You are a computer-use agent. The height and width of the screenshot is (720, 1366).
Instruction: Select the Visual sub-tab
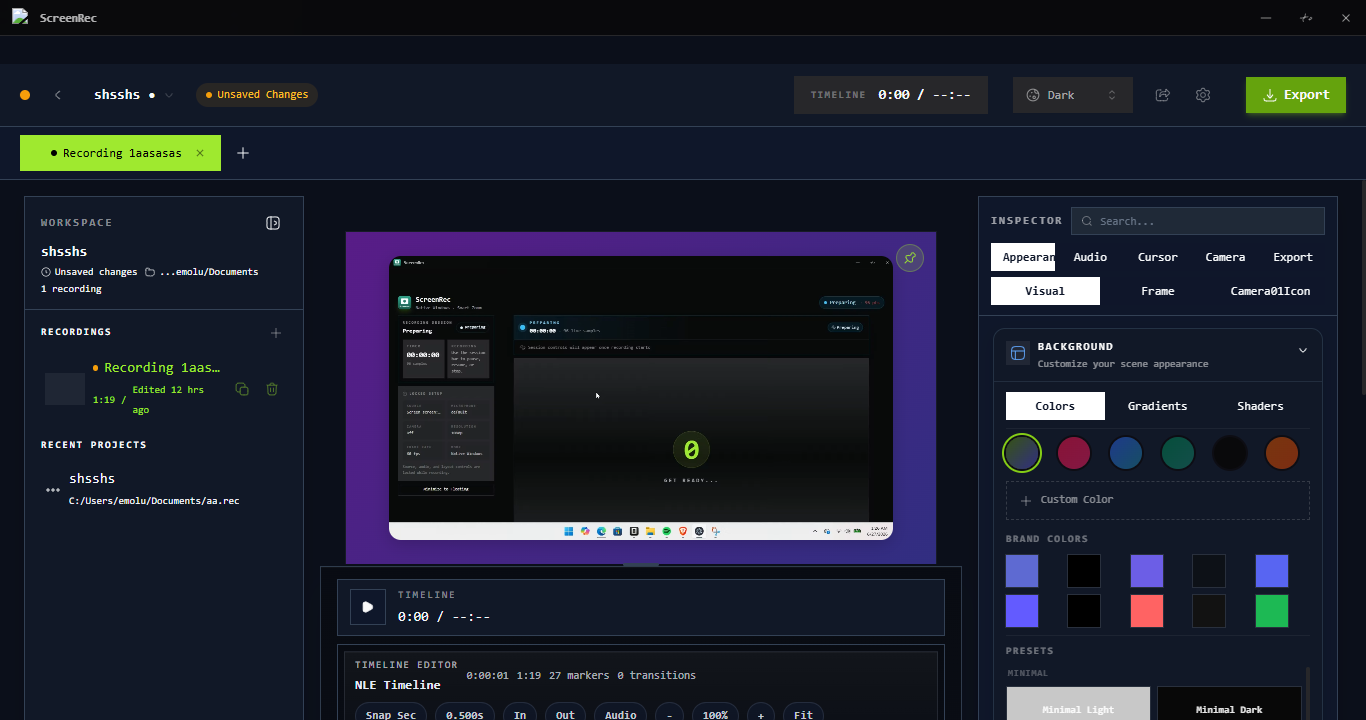pyautogui.click(x=1045, y=291)
